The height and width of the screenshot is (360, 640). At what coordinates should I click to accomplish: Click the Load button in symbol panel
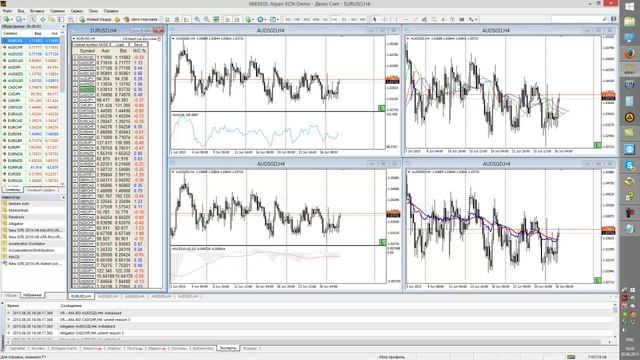click(x=120, y=44)
